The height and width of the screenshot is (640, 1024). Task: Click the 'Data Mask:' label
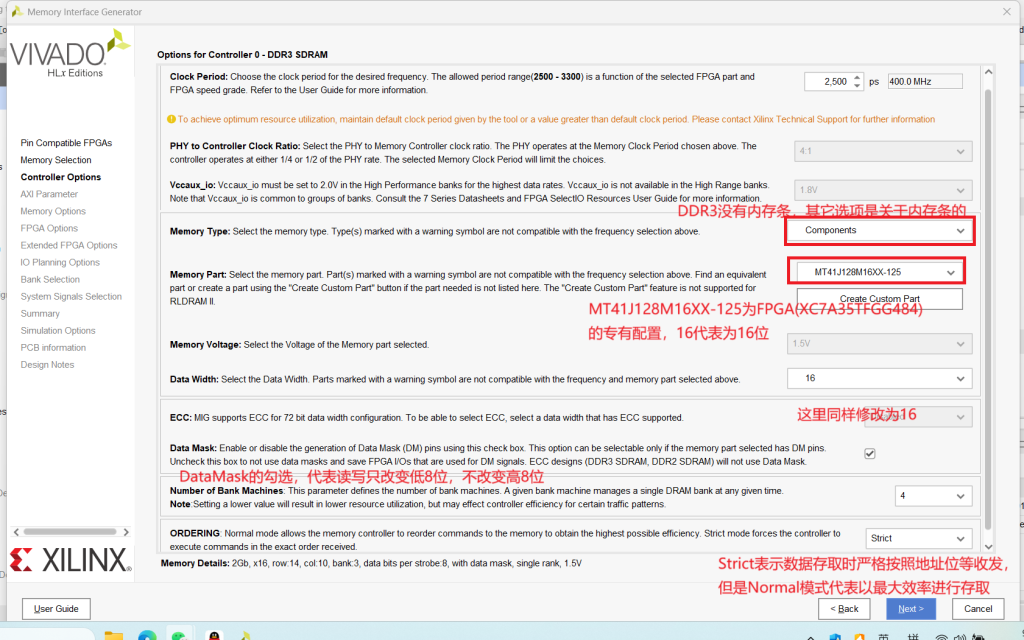coord(193,448)
